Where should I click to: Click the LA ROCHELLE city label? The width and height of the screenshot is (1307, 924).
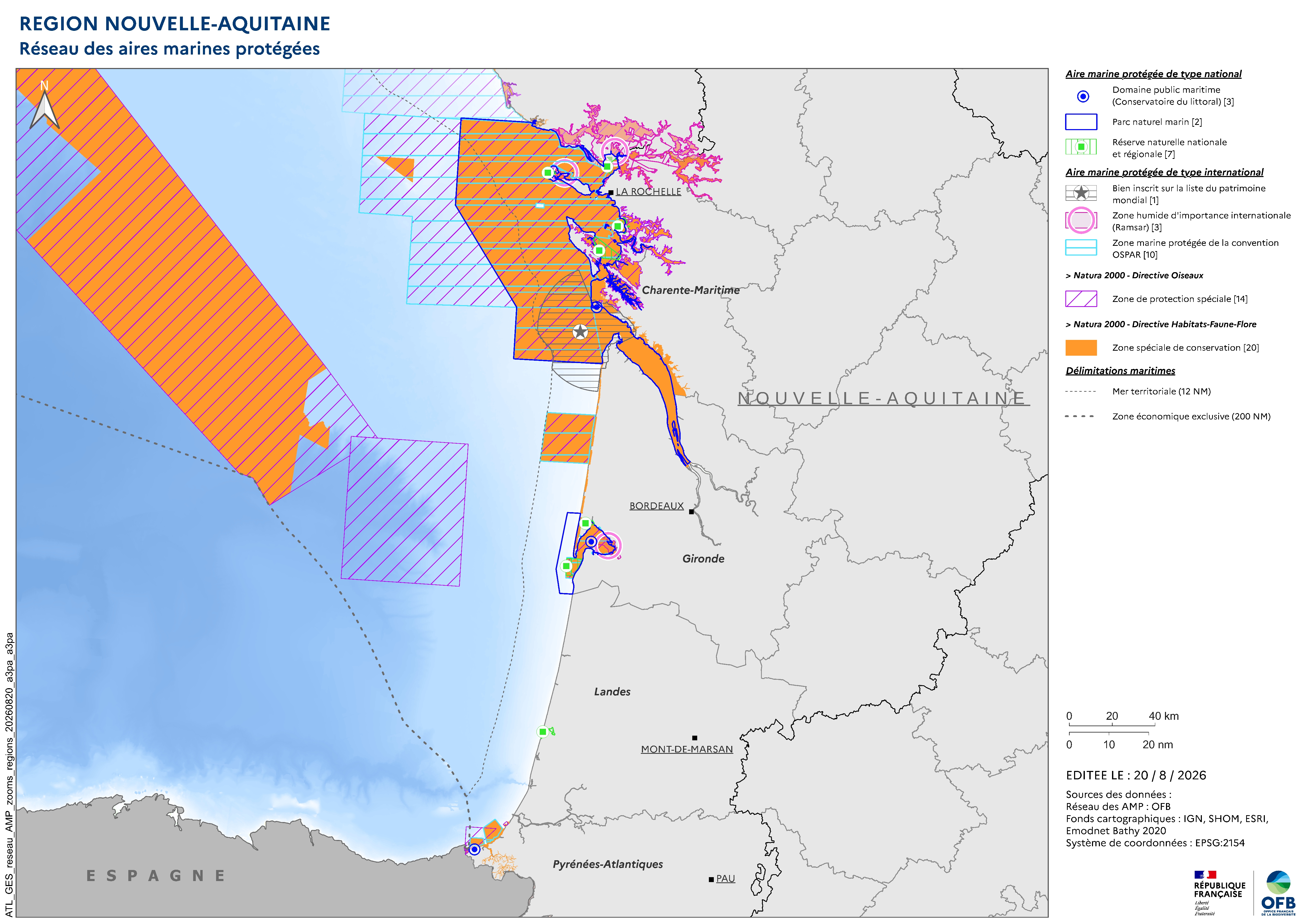[648, 192]
